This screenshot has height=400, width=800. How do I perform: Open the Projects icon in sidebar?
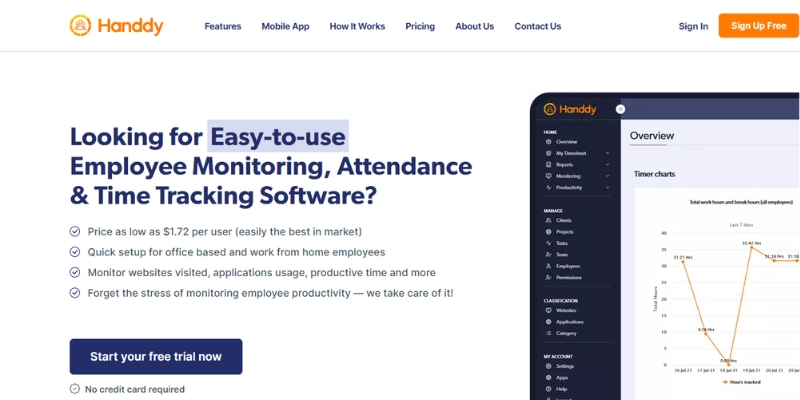point(549,232)
